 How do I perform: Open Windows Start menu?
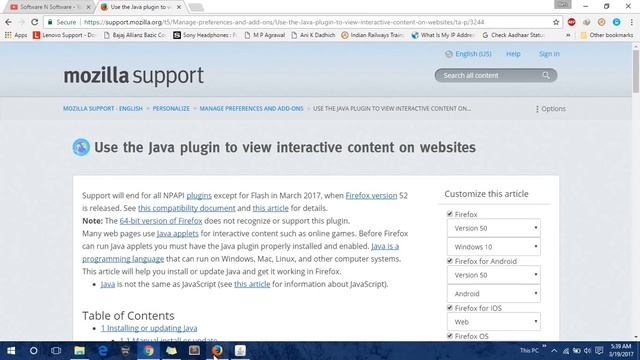[11, 351]
